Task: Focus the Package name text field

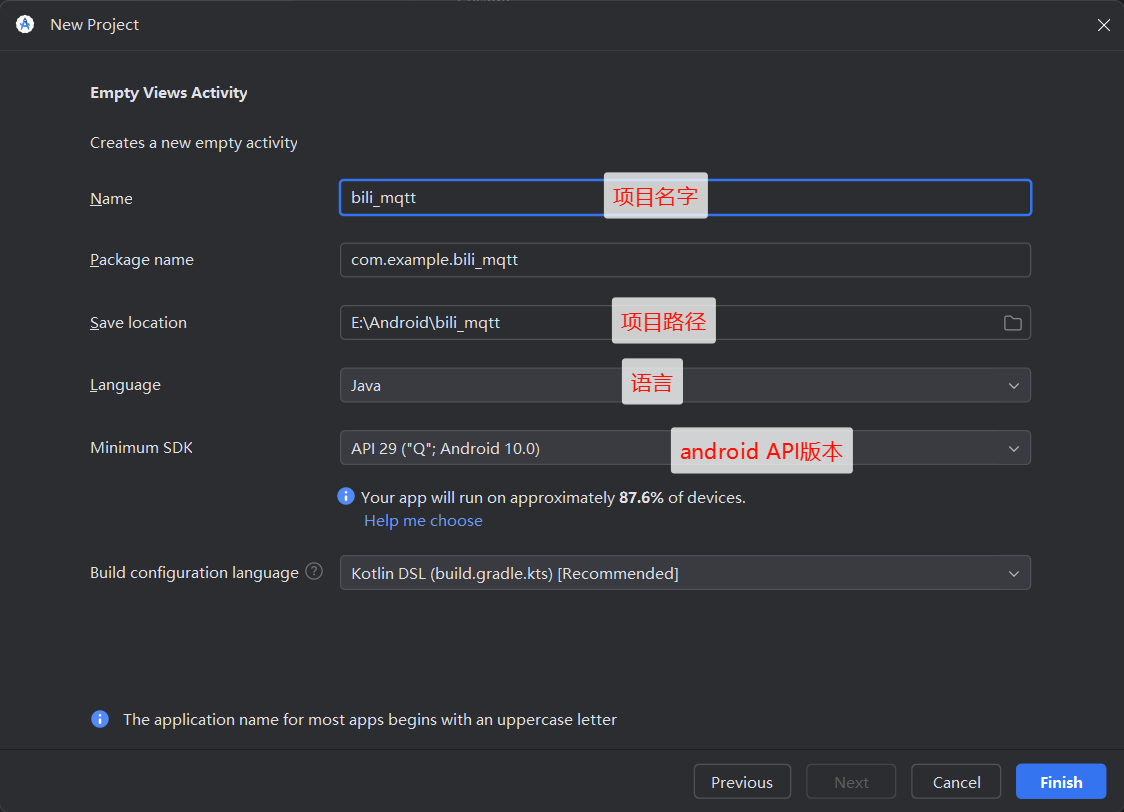Action: click(x=684, y=260)
